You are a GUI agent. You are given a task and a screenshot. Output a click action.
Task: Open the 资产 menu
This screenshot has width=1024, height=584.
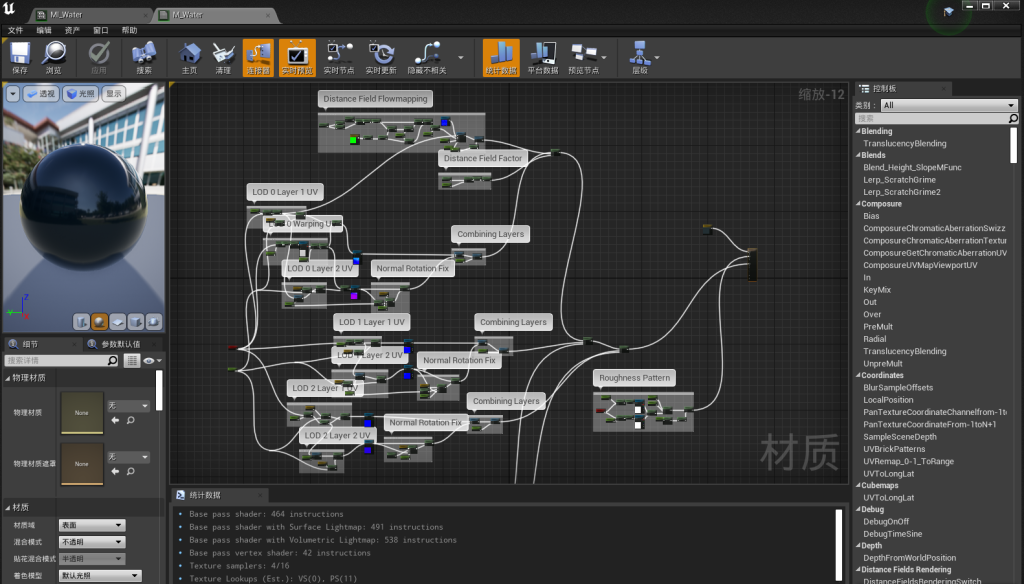pyautogui.click(x=72, y=30)
